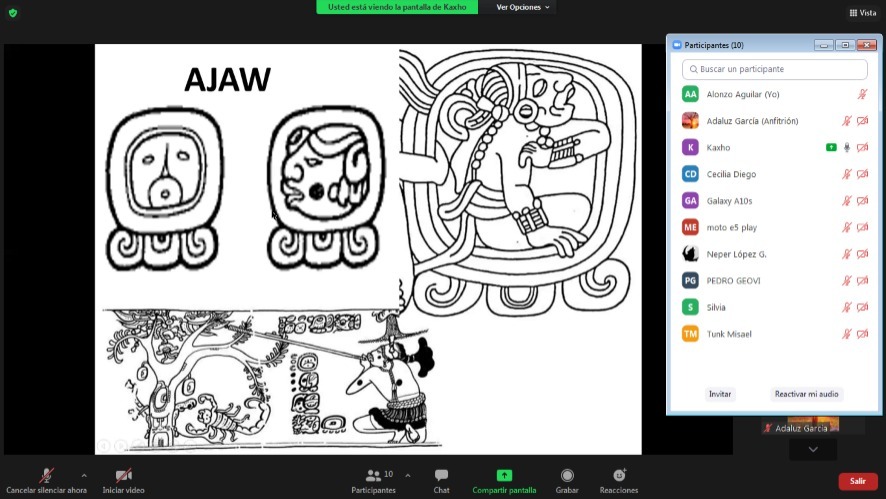886x499 pixels.
Task: Click video-off camera icon for Galaxy A10s
Action: point(862,201)
